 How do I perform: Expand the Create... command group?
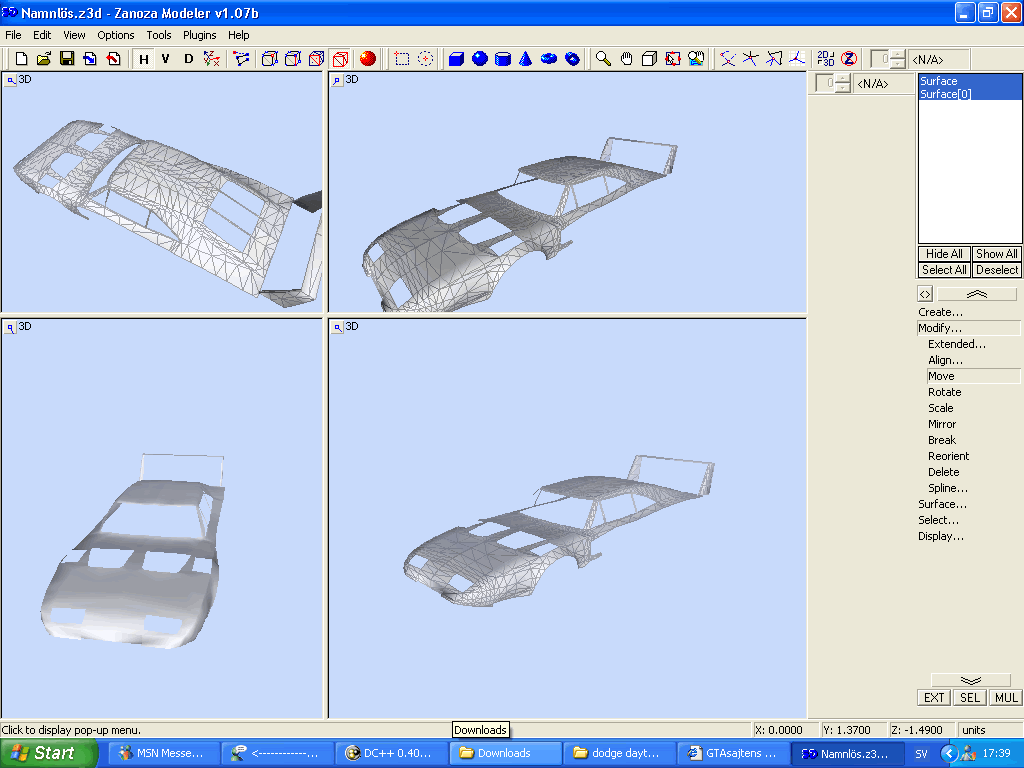[941, 312]
